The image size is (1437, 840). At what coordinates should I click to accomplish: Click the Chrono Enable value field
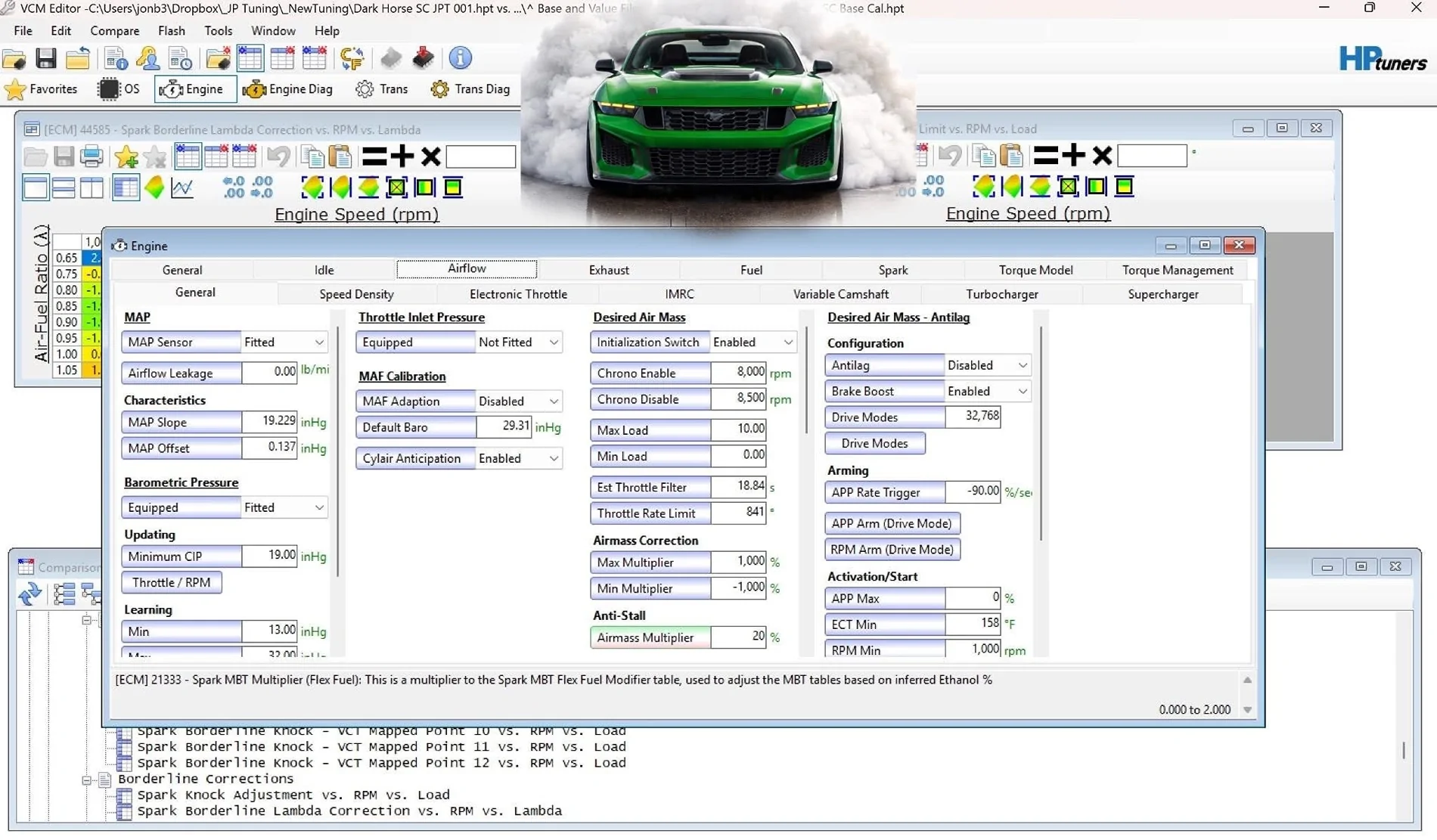tap(739, 373)
